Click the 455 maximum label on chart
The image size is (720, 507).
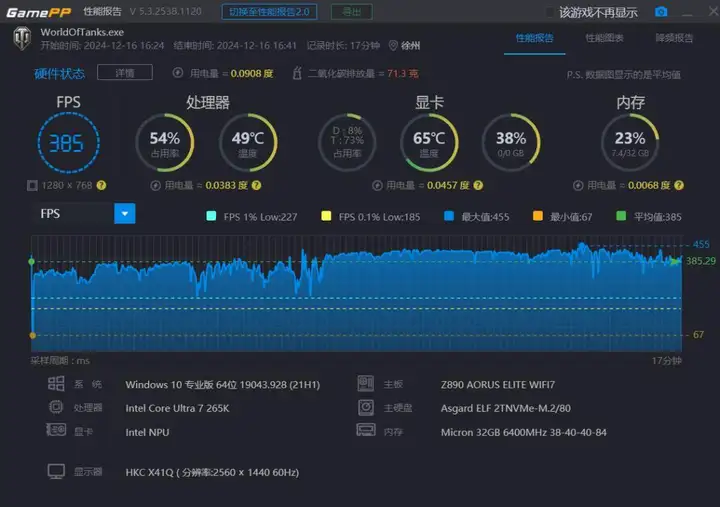coord(701,244)
